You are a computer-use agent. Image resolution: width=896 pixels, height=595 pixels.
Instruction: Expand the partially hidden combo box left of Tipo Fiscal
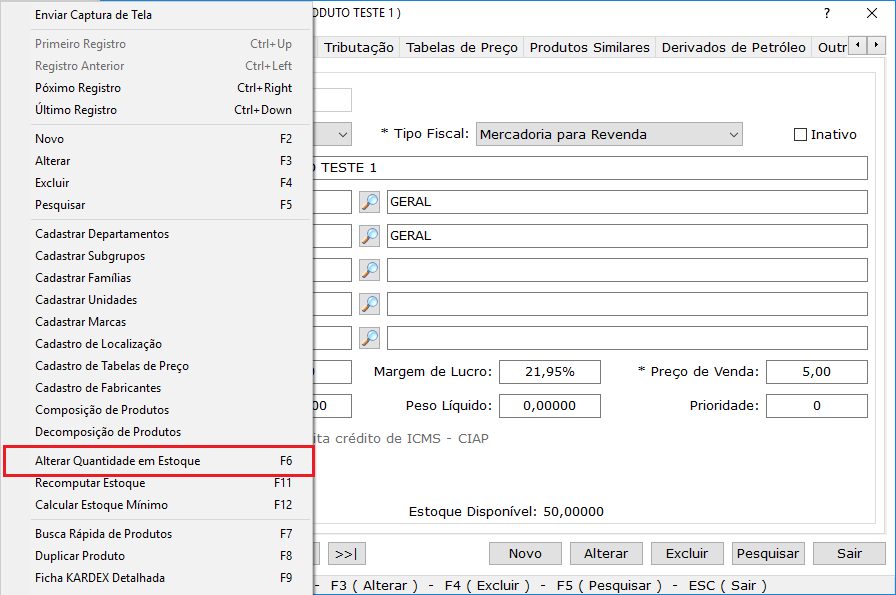coord(342,135)
